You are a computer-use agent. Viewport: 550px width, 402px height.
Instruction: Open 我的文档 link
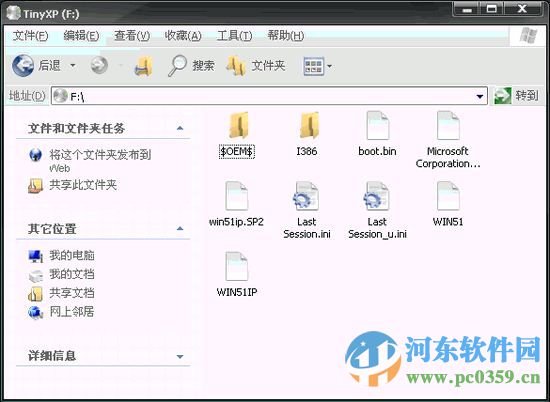72,274
